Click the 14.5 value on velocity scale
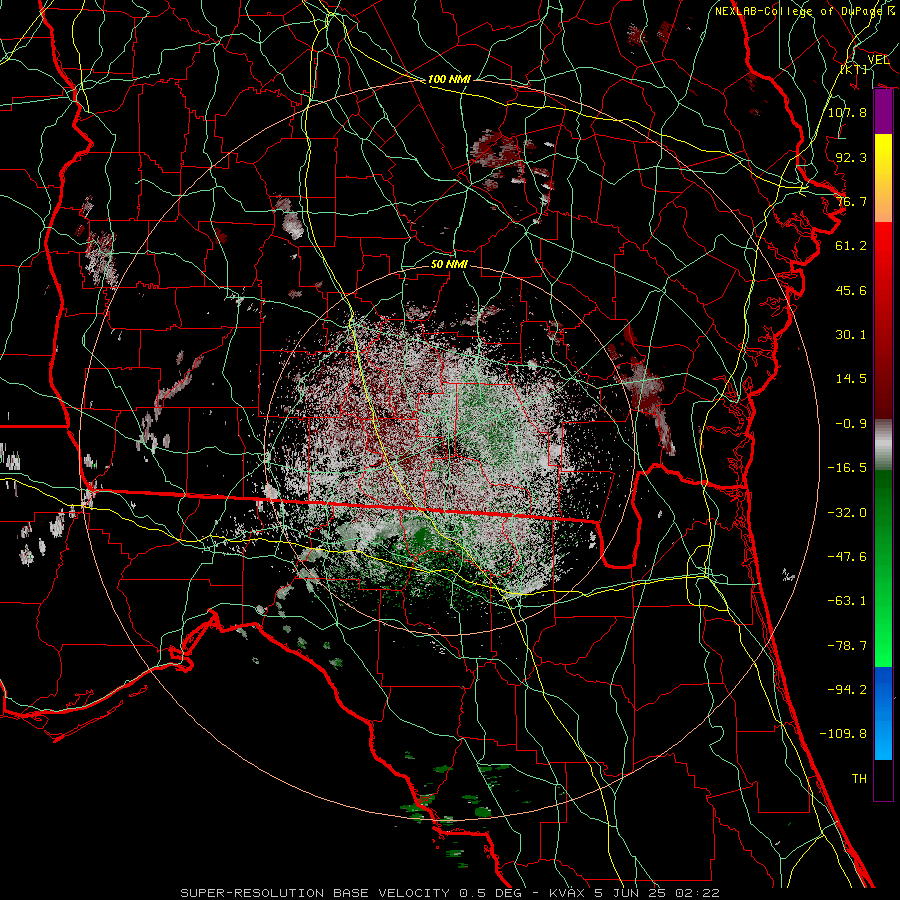Image resolution: width=900 pixels, height=900 pixels. (x=851, y=378)
